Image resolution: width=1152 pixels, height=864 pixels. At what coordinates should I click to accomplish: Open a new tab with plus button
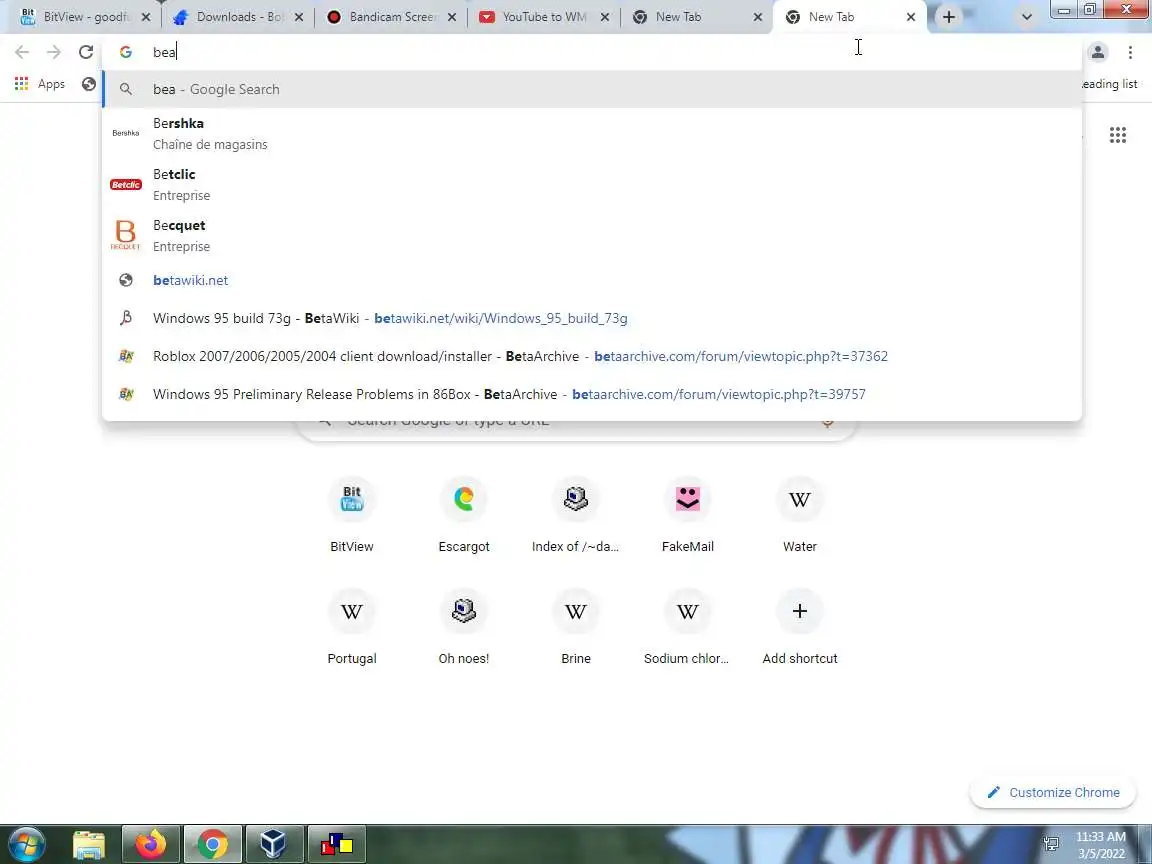coord(948,17)
